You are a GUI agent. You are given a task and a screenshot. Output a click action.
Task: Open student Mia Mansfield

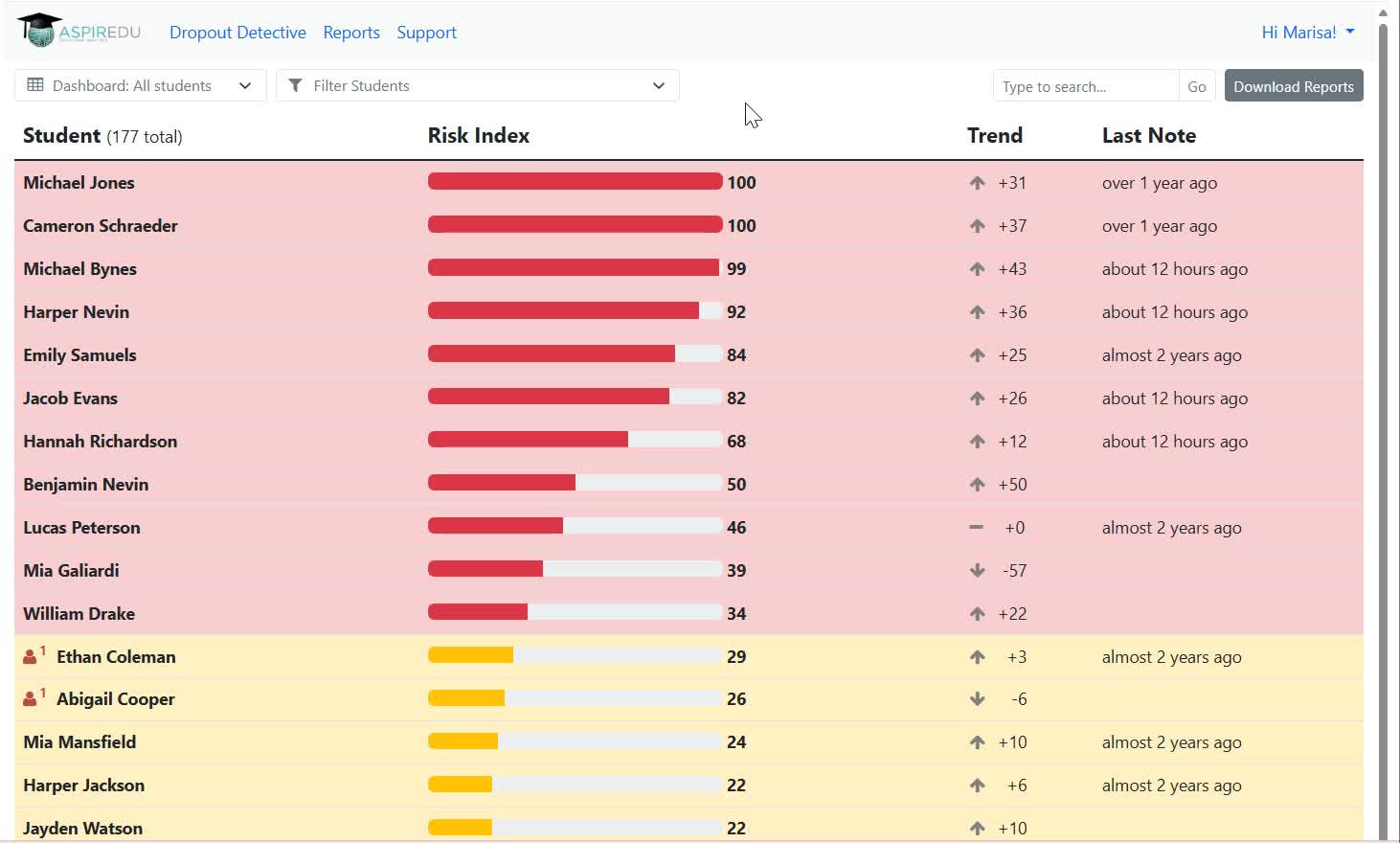tap(79, 741)
